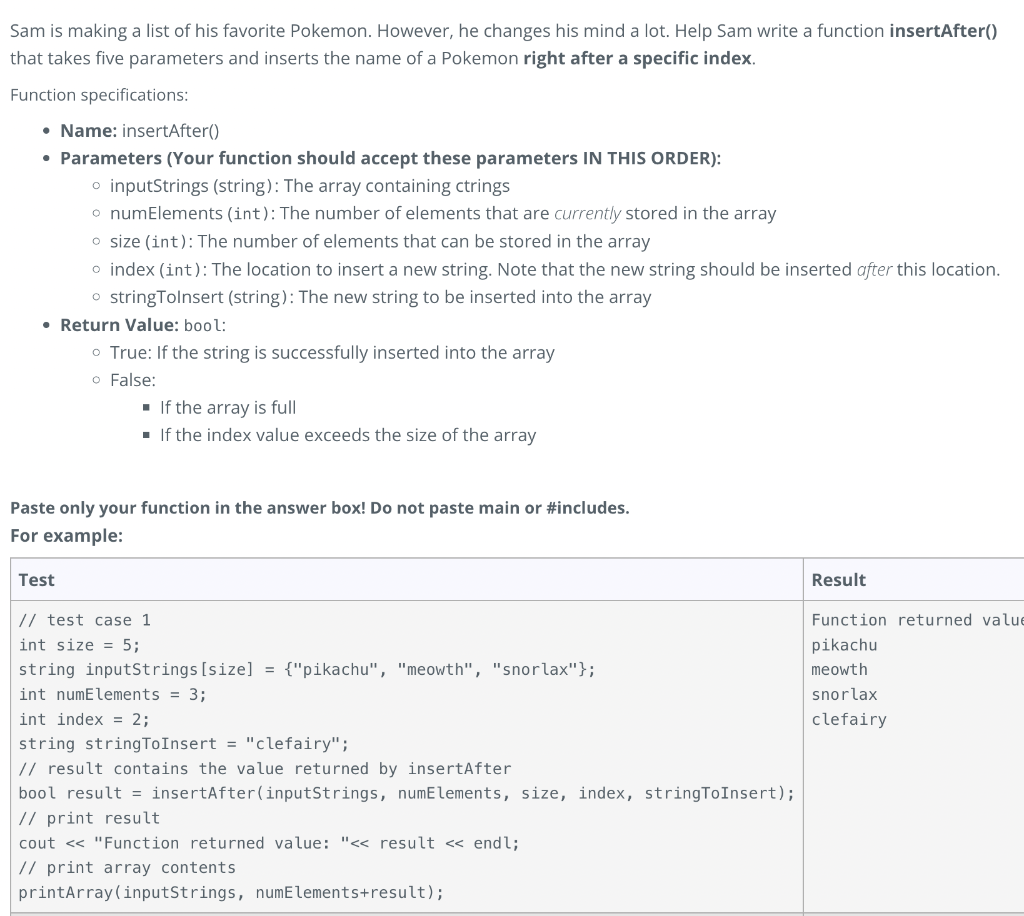The image size is (1024, 916).
Task: Click 'True: If the string is successfully inserted'
Action: point(332,353)
